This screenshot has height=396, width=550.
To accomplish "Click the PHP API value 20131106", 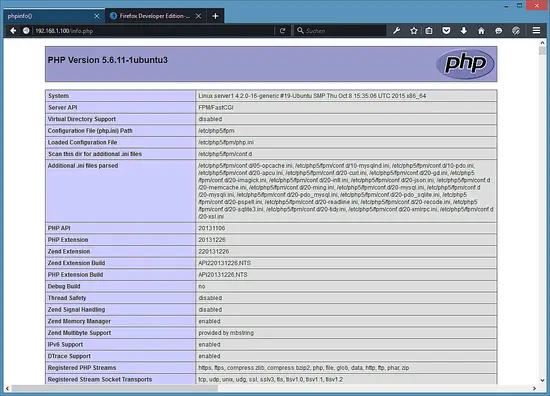I will [x=212, y=228].
